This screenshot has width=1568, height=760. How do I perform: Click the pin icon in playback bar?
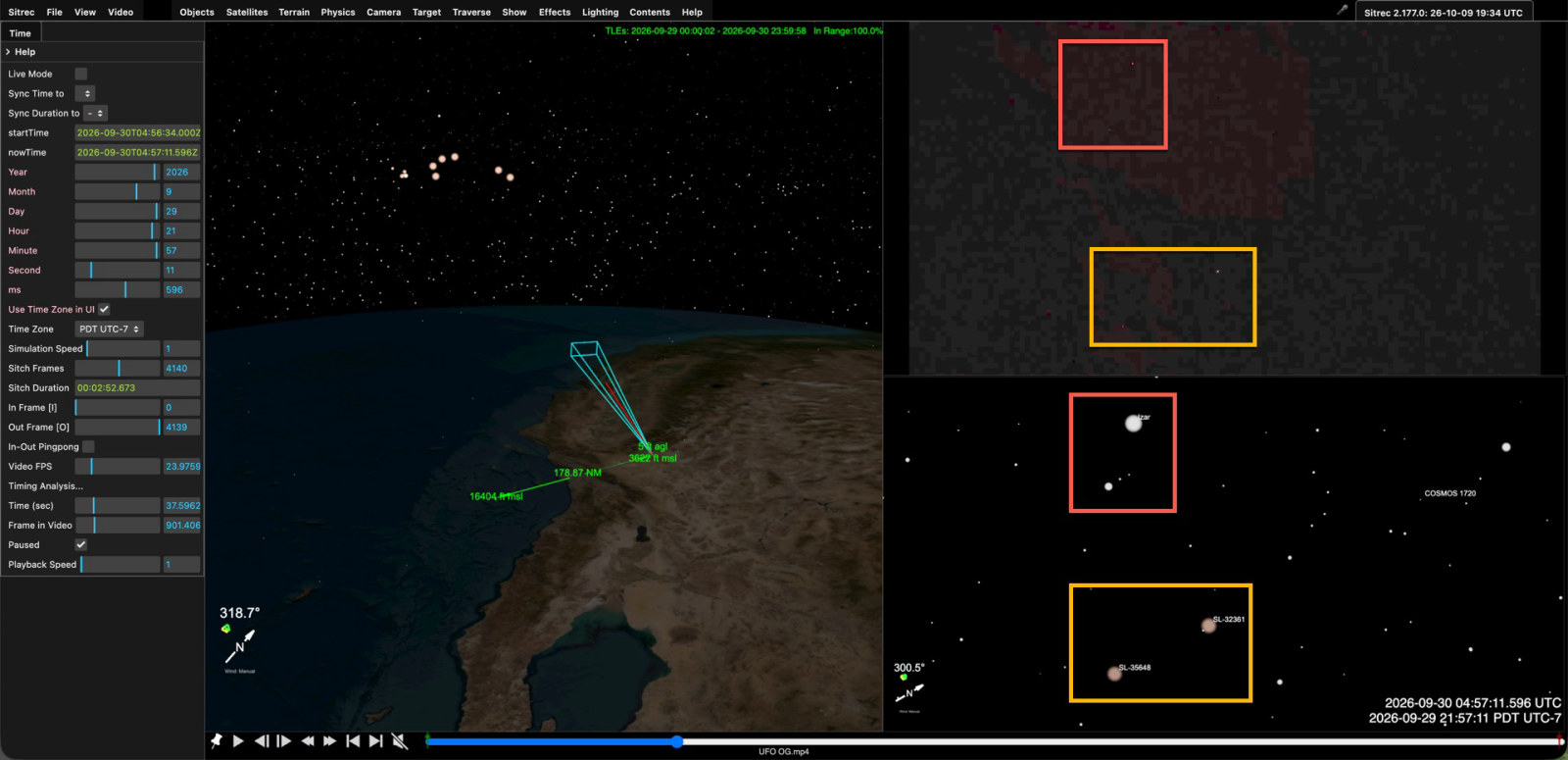click(x=217, y=741)
